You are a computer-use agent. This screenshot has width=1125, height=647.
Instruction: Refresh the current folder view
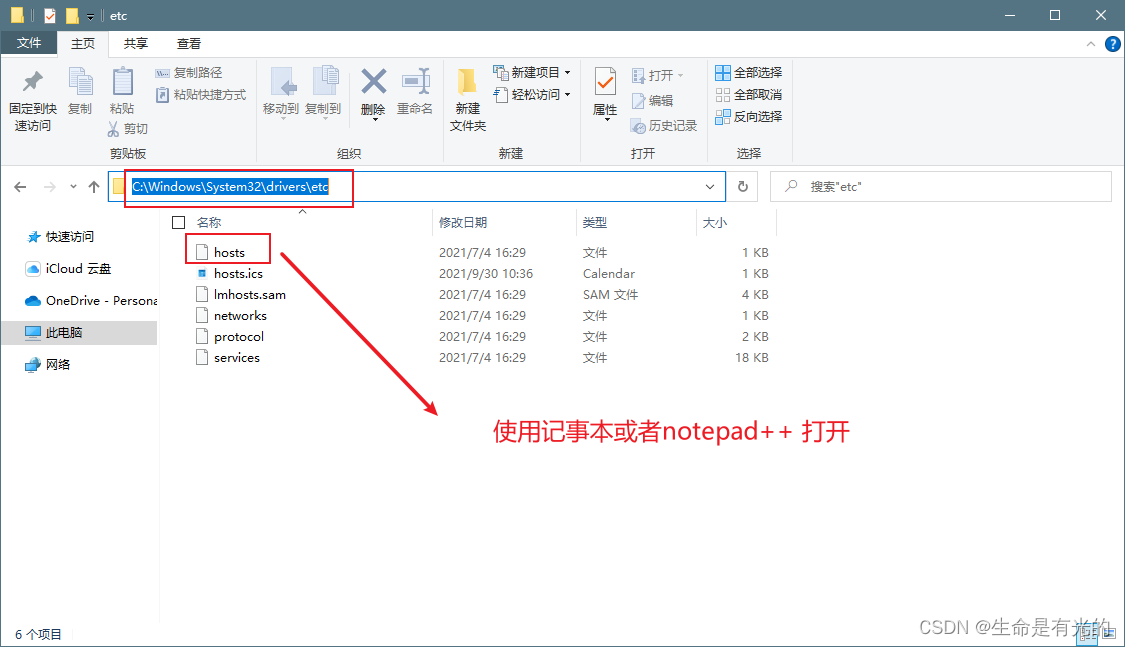tap(742, 187)
